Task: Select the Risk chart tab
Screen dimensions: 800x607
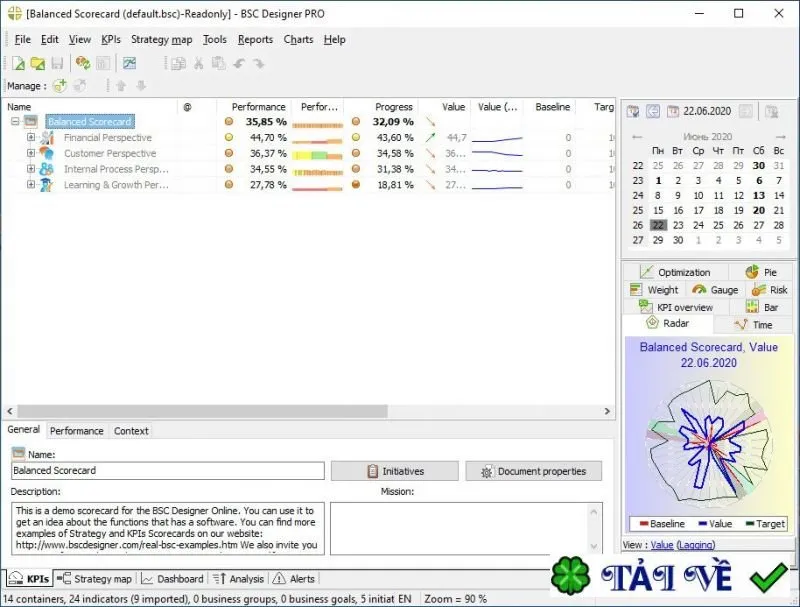Action: pos(770,290)
